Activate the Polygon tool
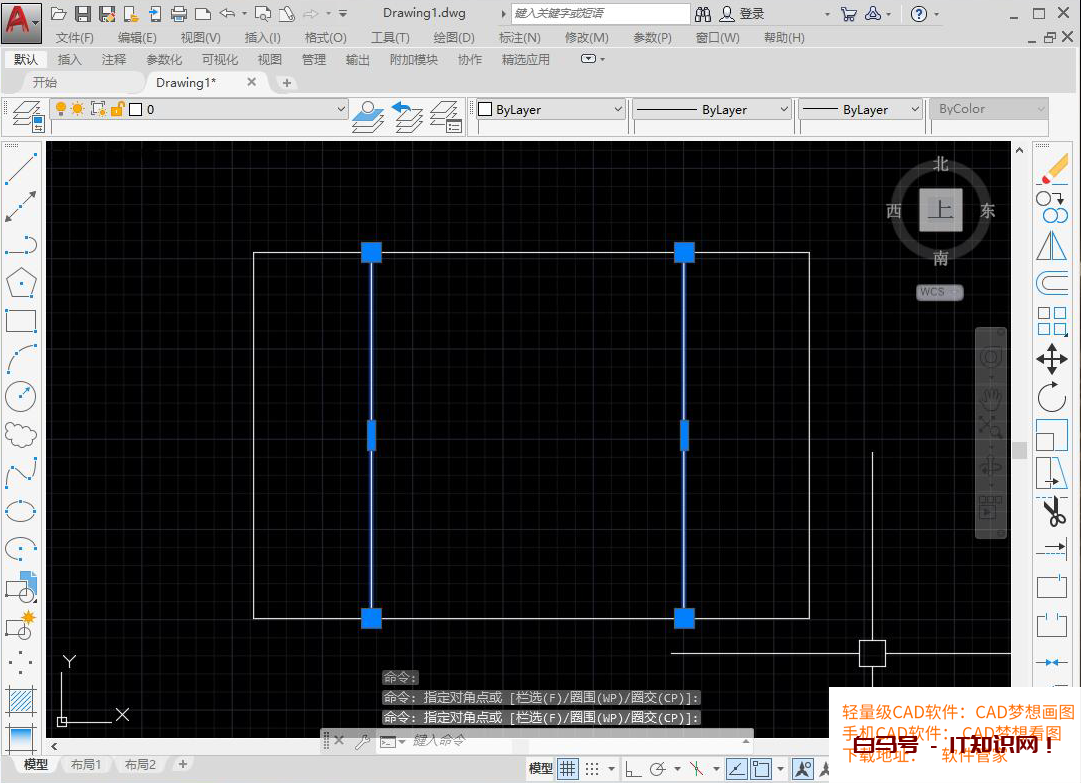 pyautogui.click(x=21, y=281)
